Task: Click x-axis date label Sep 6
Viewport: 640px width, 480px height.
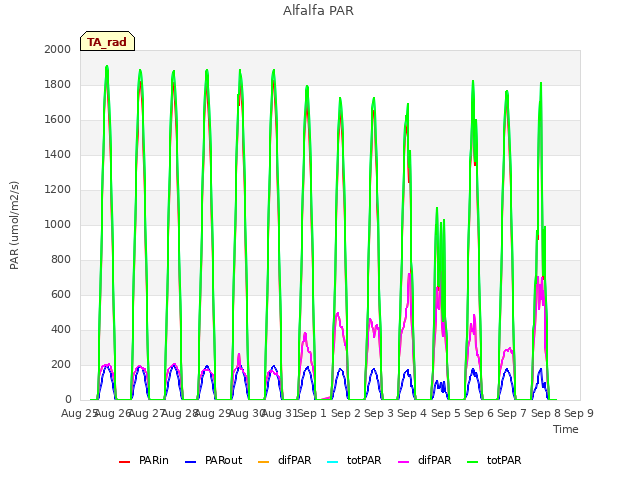Action: point(479,413)
